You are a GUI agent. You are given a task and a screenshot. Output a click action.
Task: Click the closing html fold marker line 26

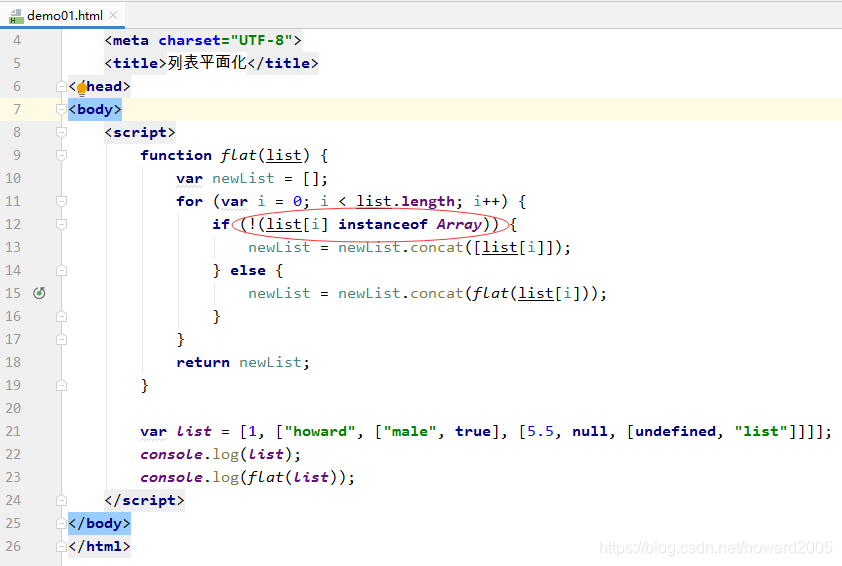[61, 546]
